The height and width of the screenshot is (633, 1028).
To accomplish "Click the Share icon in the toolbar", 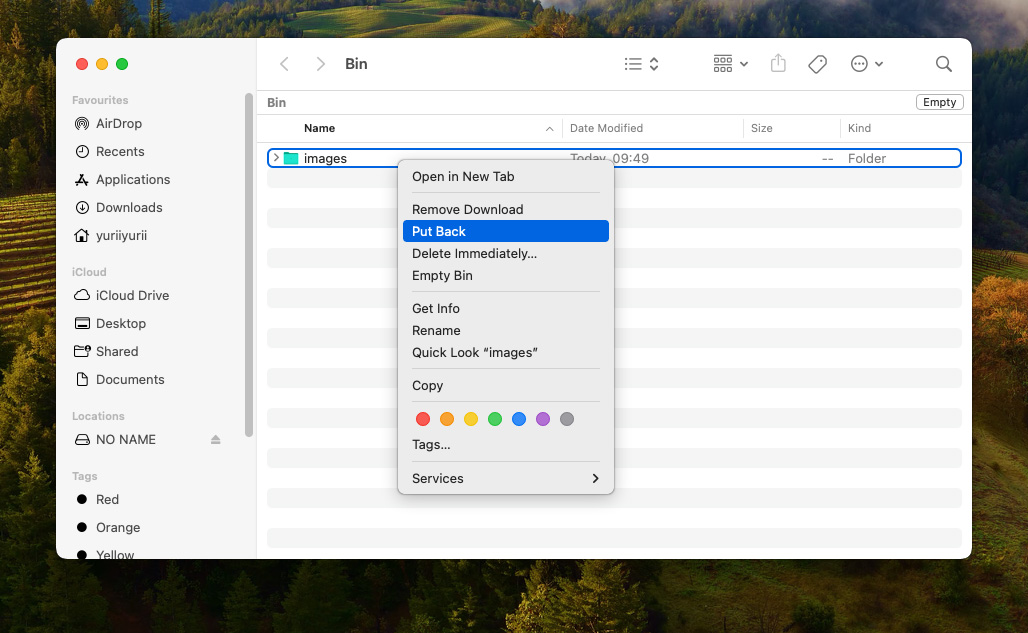I will pyautogui.click(x=778, y=63).
